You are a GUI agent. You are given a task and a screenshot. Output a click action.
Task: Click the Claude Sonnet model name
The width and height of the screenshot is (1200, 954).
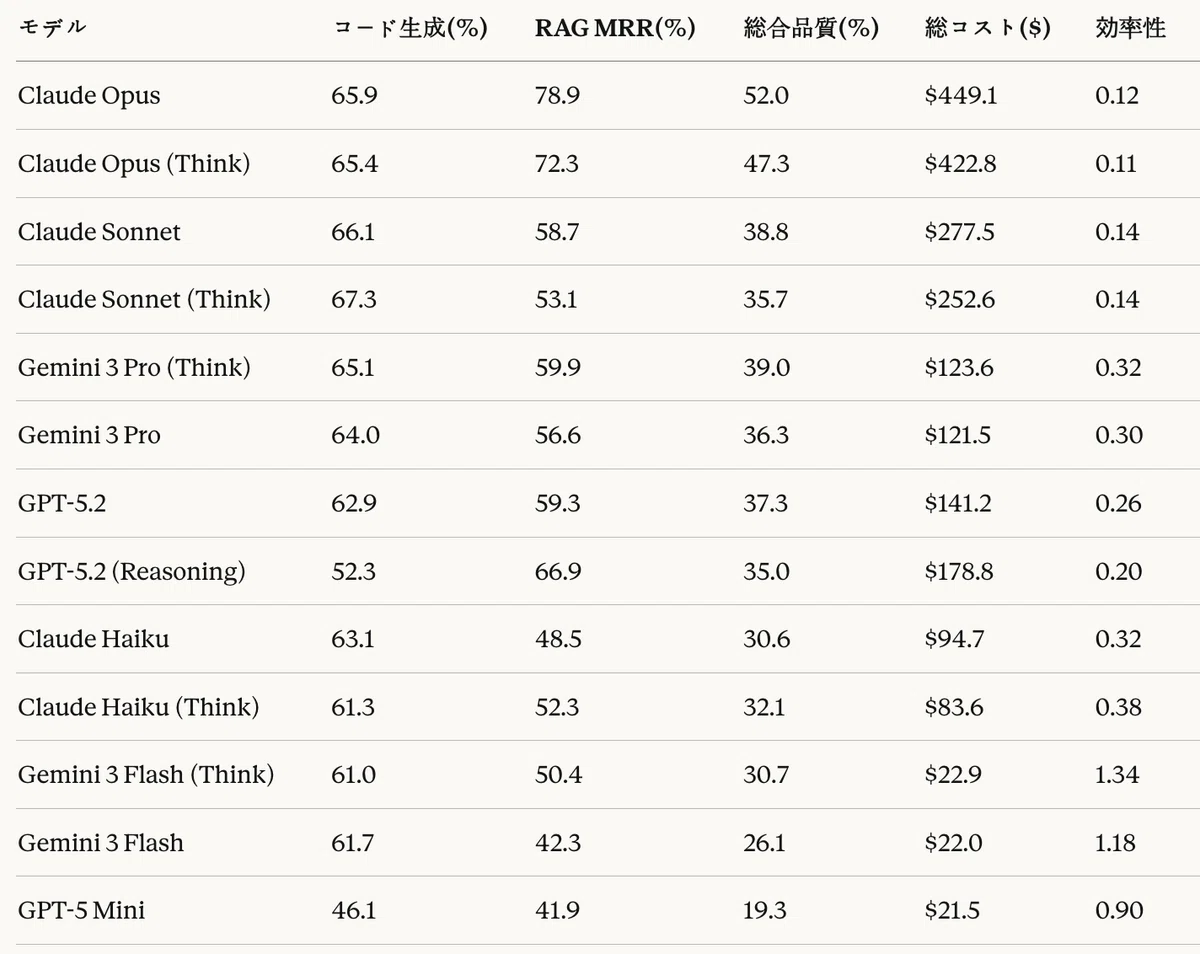[x=99, y=232]
